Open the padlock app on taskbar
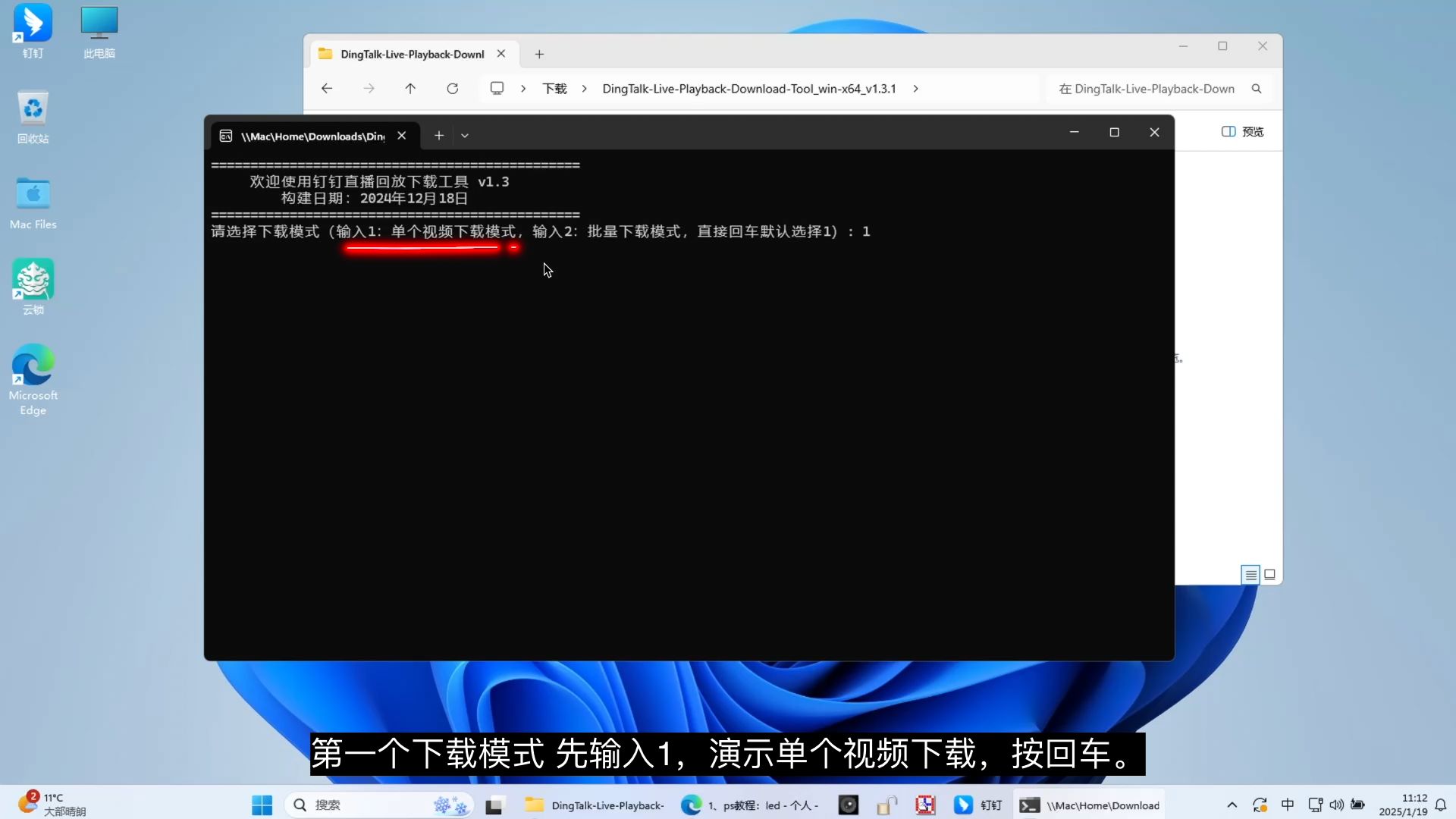This screenshot has width=1456, height=819. tap(886, 805)
